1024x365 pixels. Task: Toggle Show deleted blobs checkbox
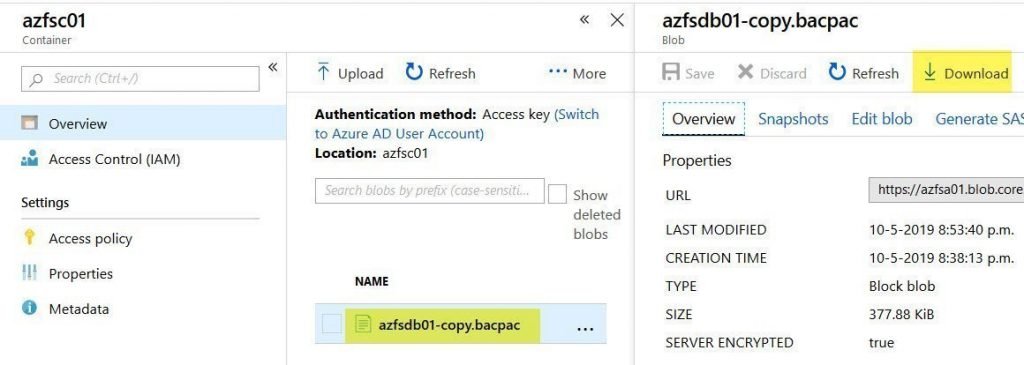557,195
